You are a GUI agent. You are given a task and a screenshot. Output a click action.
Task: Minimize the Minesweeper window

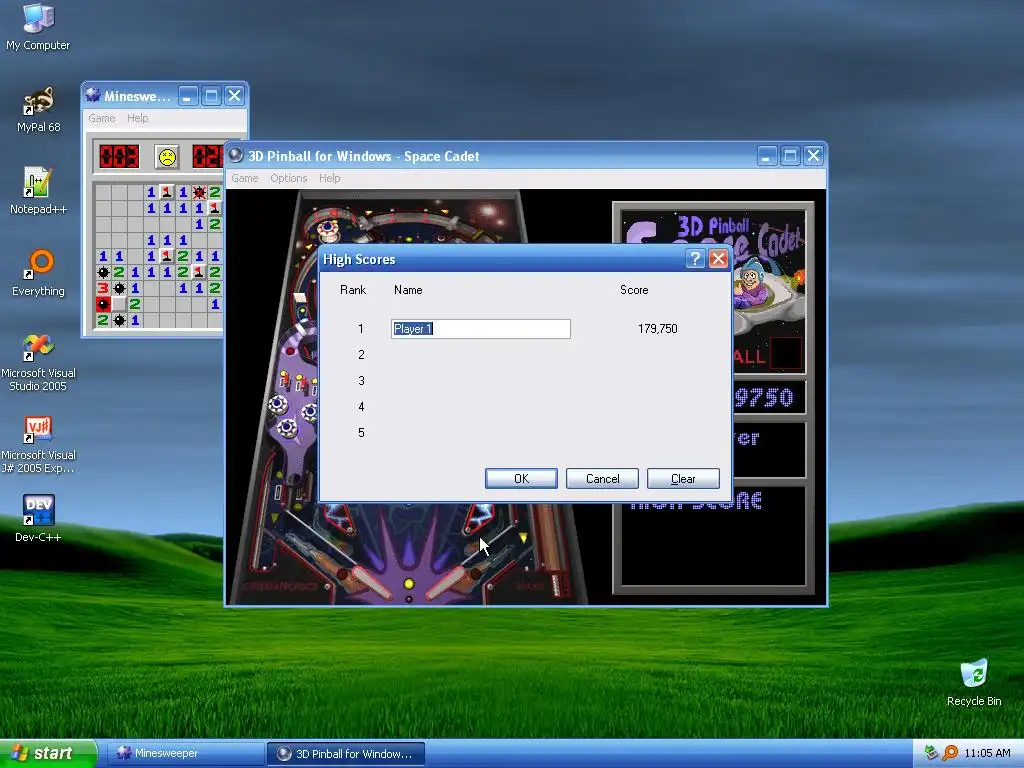coord(187,96)
